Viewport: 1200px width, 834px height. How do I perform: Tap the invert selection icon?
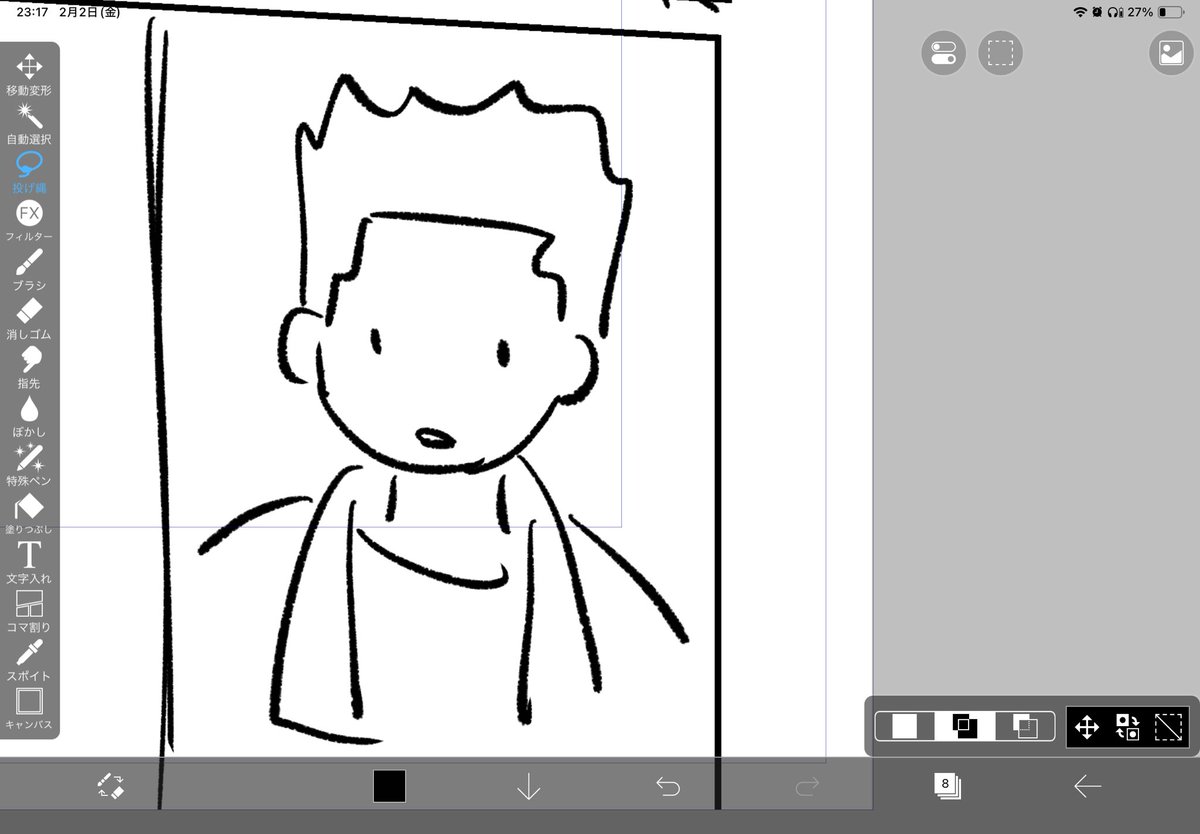[1128, 727]
